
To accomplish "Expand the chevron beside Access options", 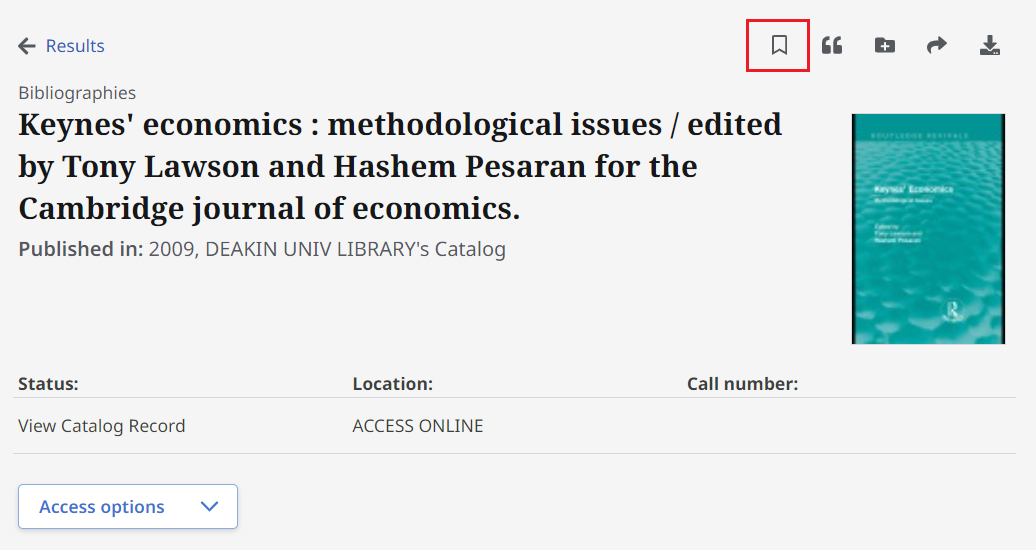I will 209,507.
